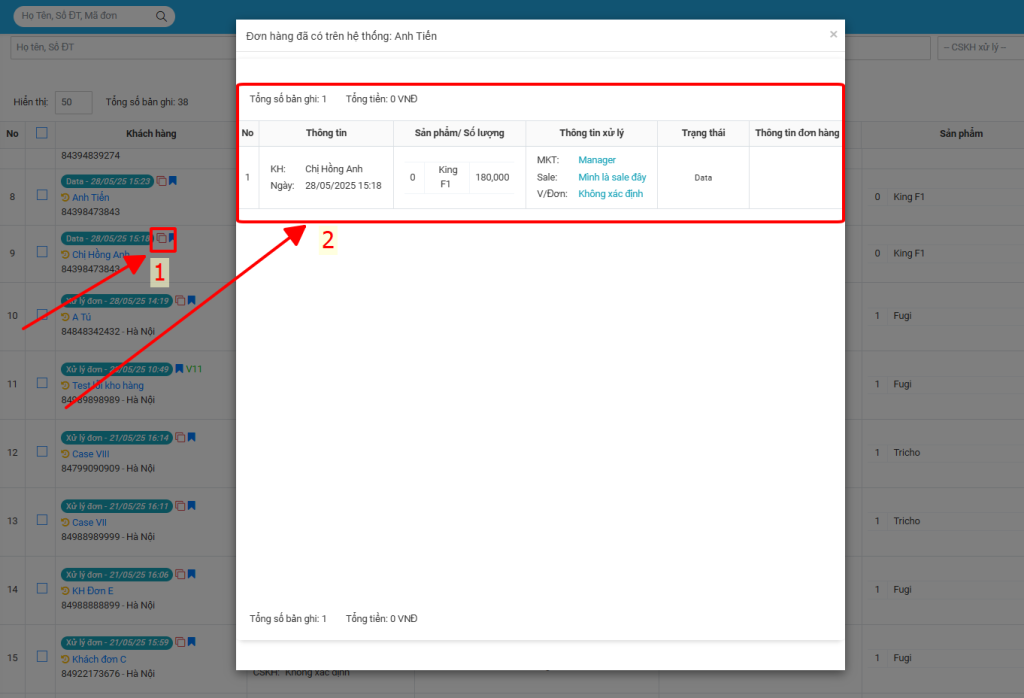This screenshot has height=698, width=1024.
Task: Click the bookmark icon on Case VIII row
Action: [191, 437]
